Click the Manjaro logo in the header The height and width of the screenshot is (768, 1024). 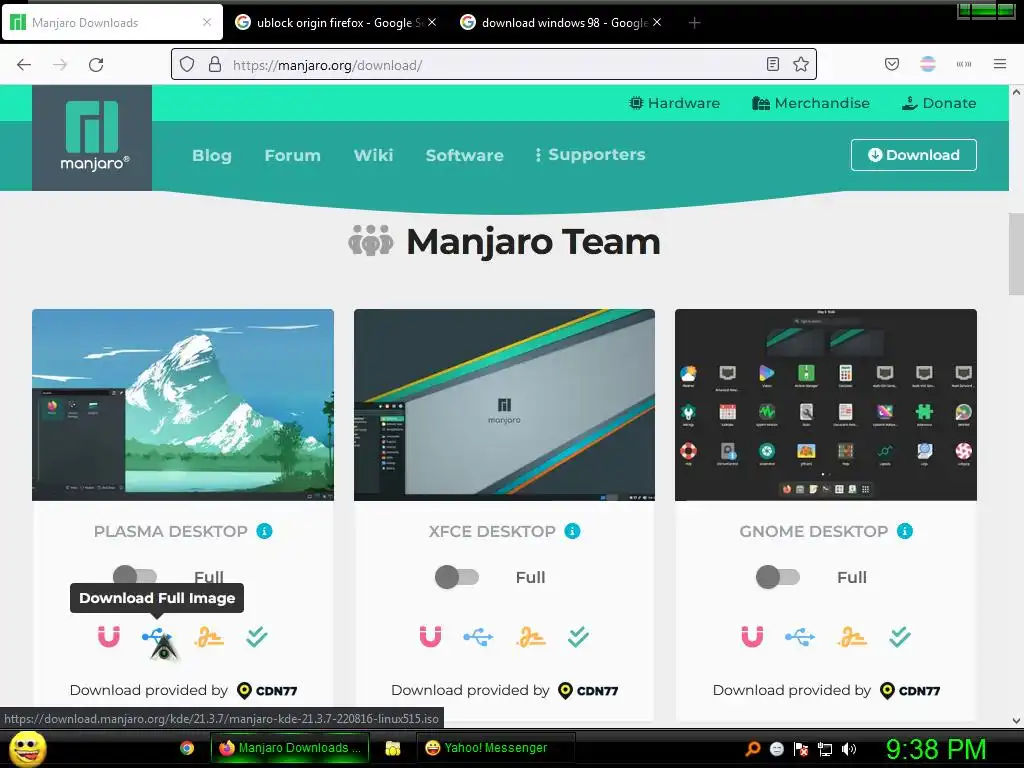92,137
